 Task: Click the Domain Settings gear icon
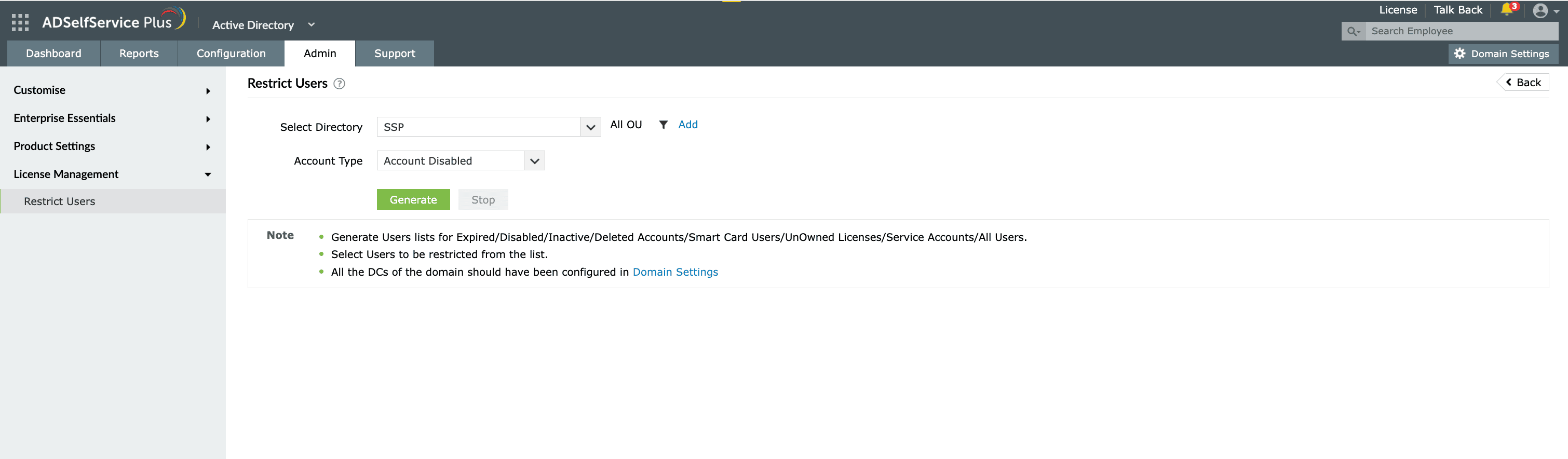point(1459,53)
